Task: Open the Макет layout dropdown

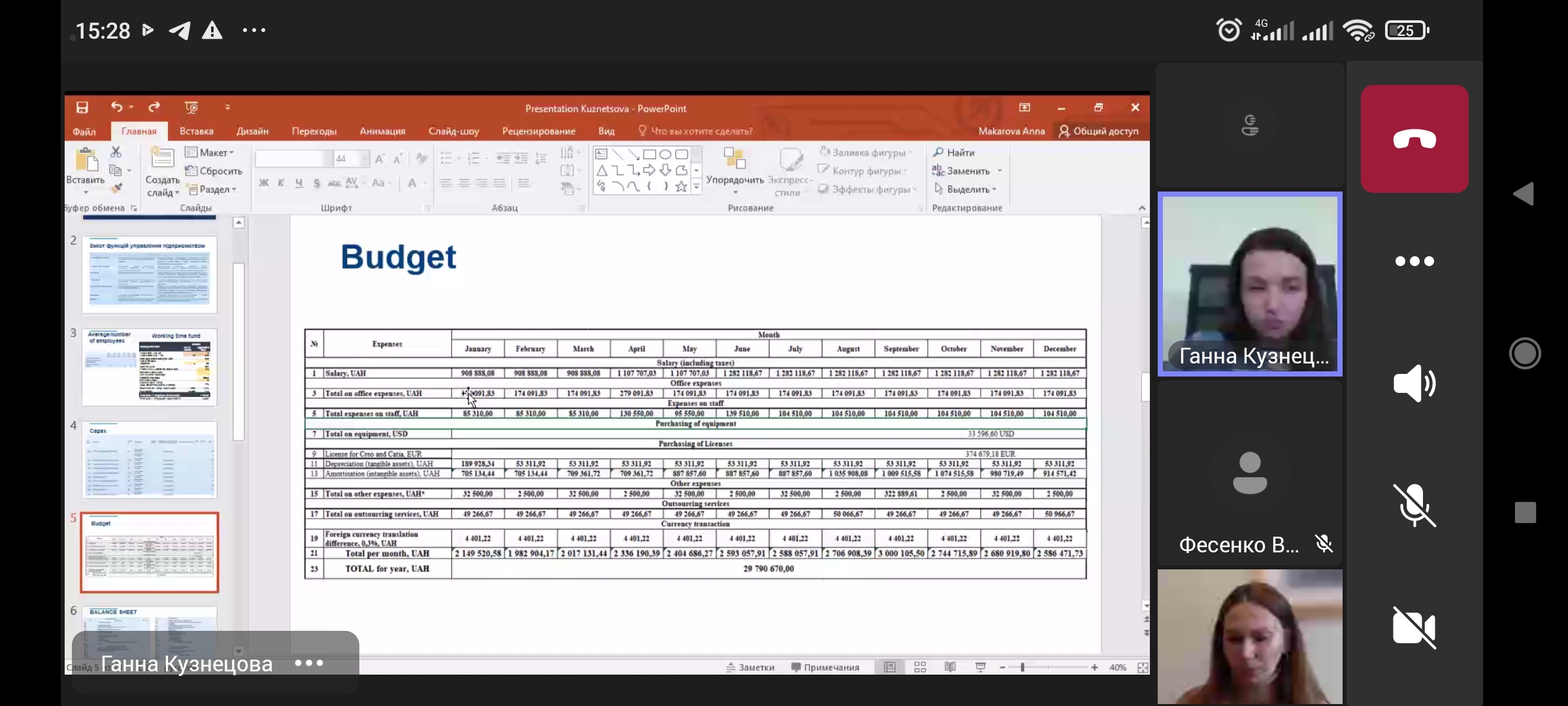Action: pyautogui.click(x=210, y=152)
